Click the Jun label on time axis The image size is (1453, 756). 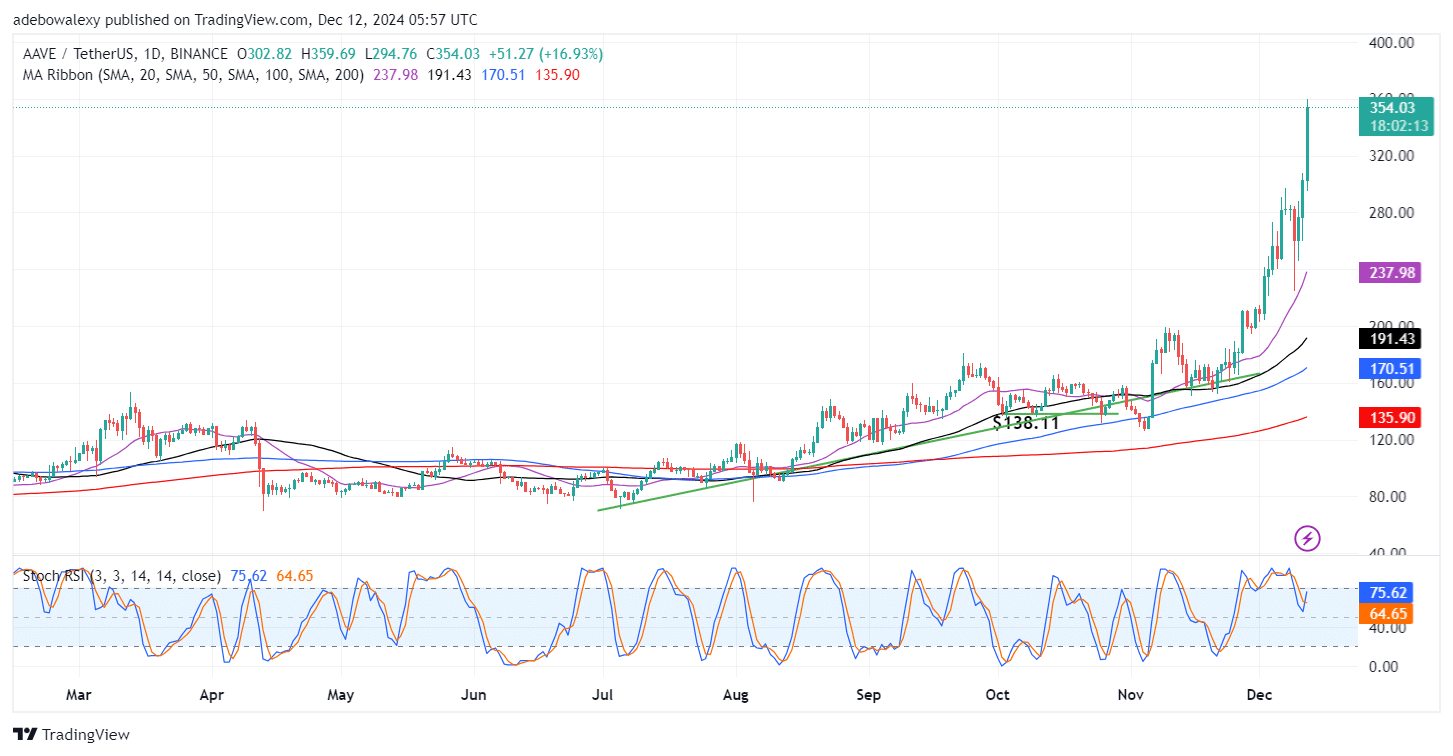474,695
